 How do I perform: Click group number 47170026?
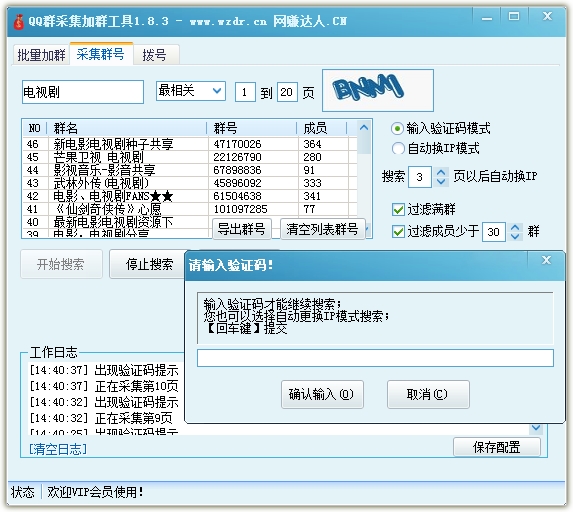[x=237, y=144]
